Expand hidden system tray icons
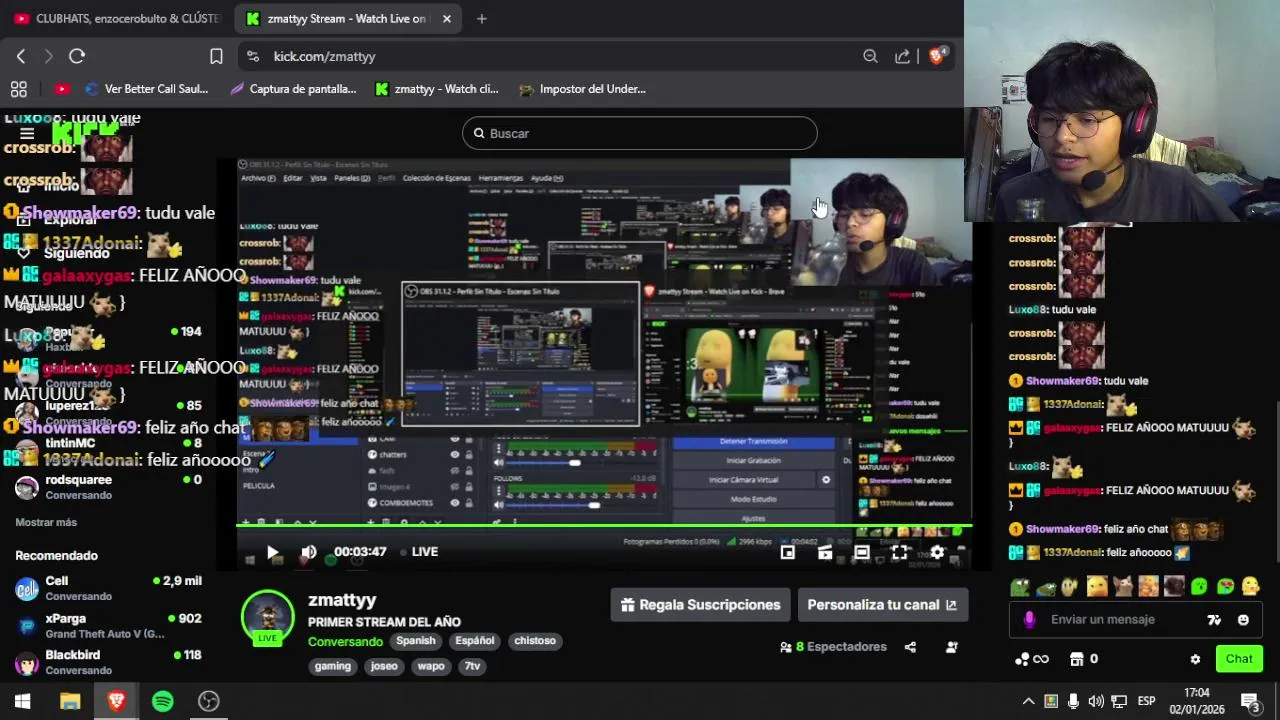1280x720 pixels. click(1028, 701)
